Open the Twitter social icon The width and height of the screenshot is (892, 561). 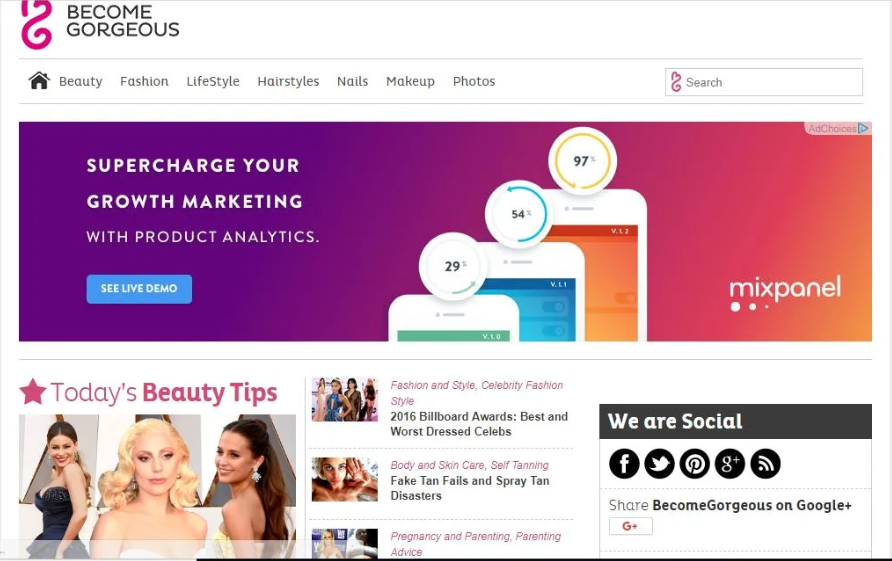(x=659, y=463)
